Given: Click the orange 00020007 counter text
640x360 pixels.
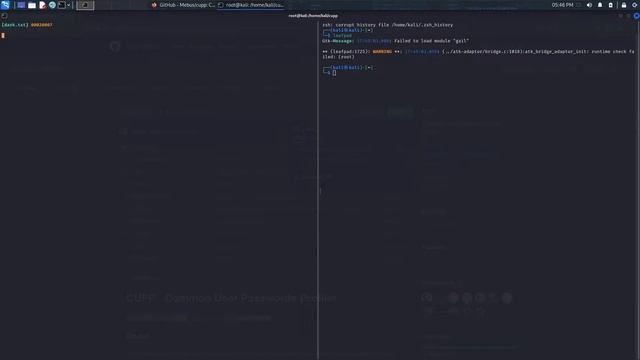Looking at the screenshot, I should pyautogui.click(x=42, y=25).
